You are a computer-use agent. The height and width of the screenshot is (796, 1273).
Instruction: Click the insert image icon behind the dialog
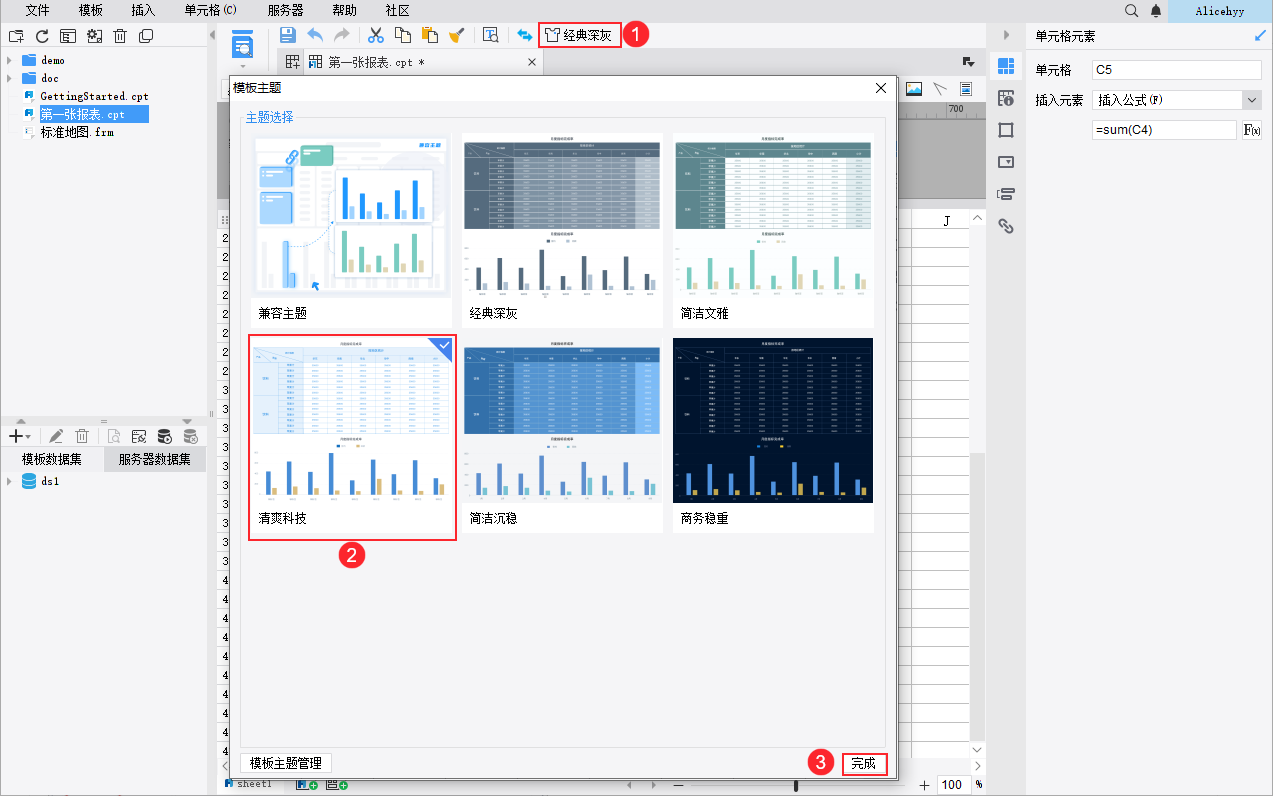coord(913,88)
